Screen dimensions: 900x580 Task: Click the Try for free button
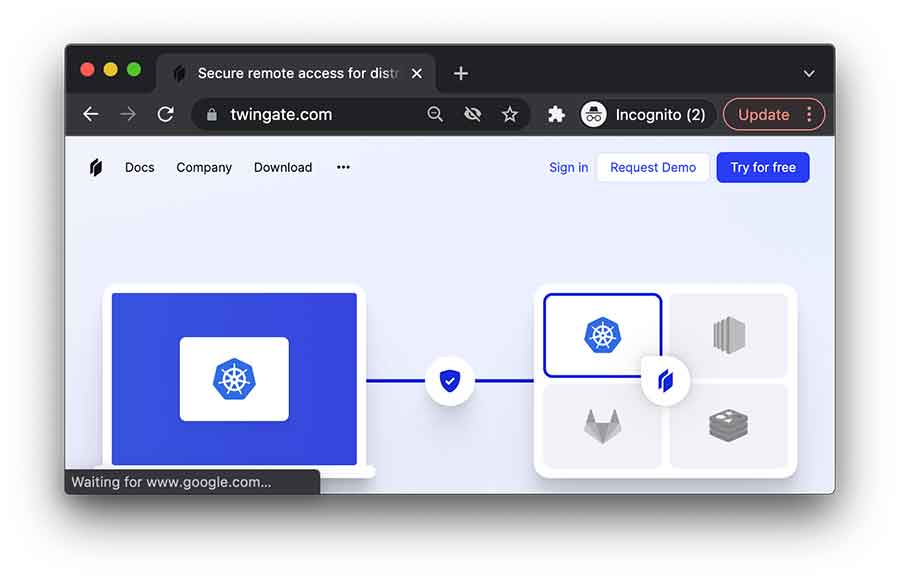pyautogui.click(x=763, y=167)
